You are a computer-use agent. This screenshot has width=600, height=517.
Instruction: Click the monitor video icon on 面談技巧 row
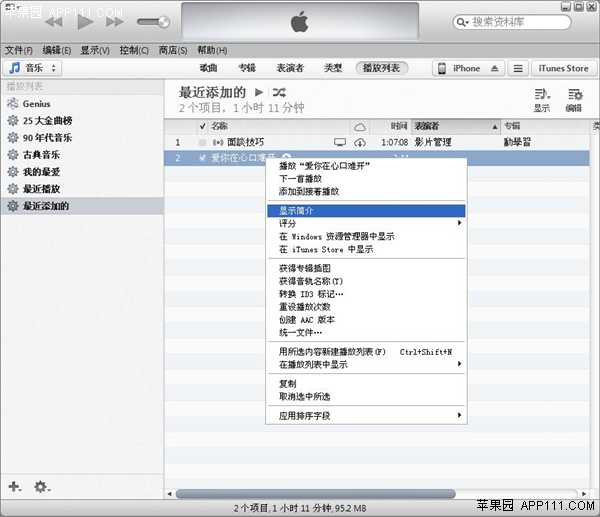(x=340, y=142)
